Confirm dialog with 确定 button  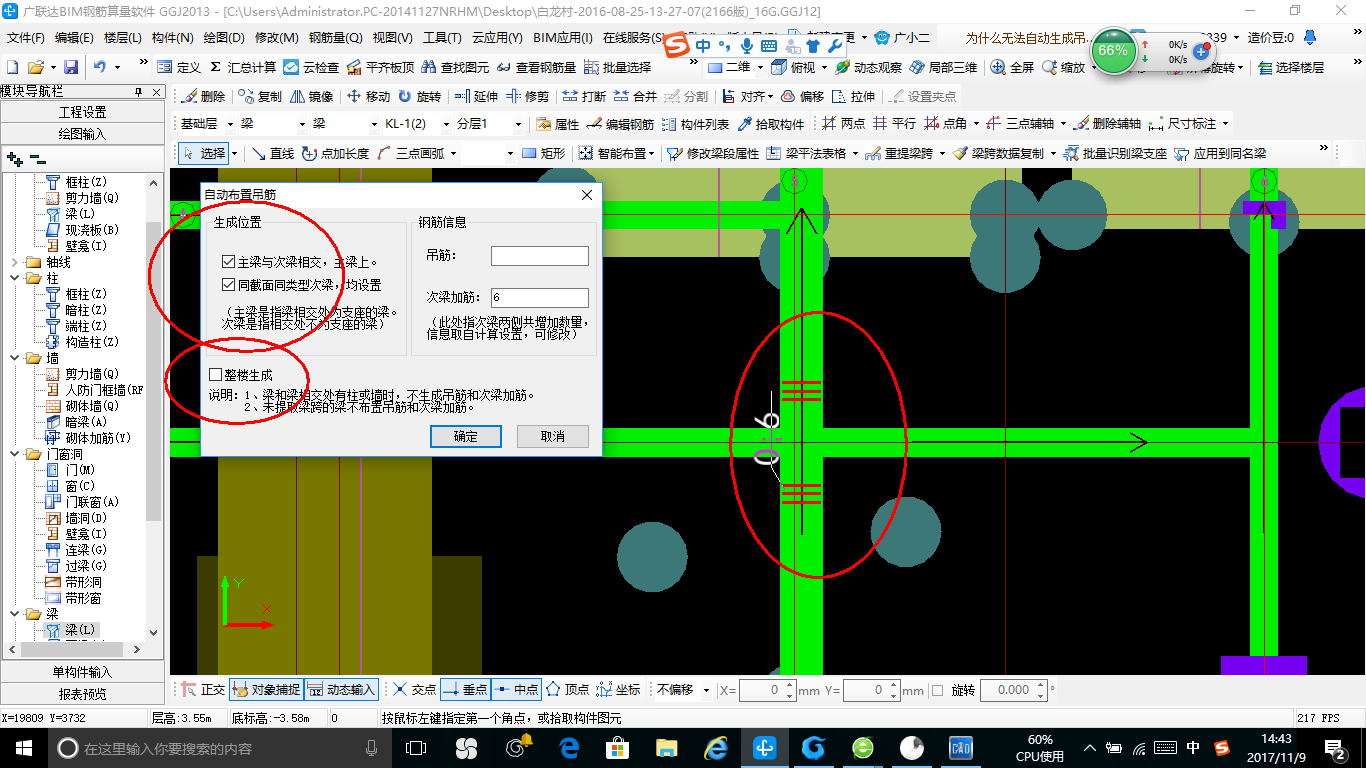[465, 436]
